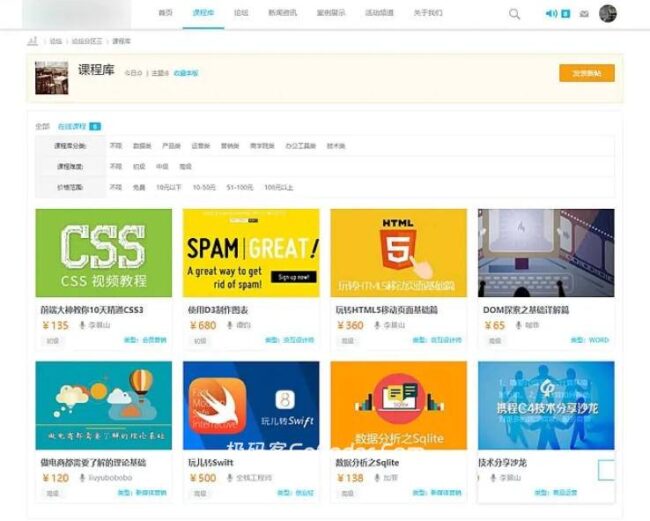Filter difficulty by 初级
Screen dimensions: 650x521
click(139, 167)
